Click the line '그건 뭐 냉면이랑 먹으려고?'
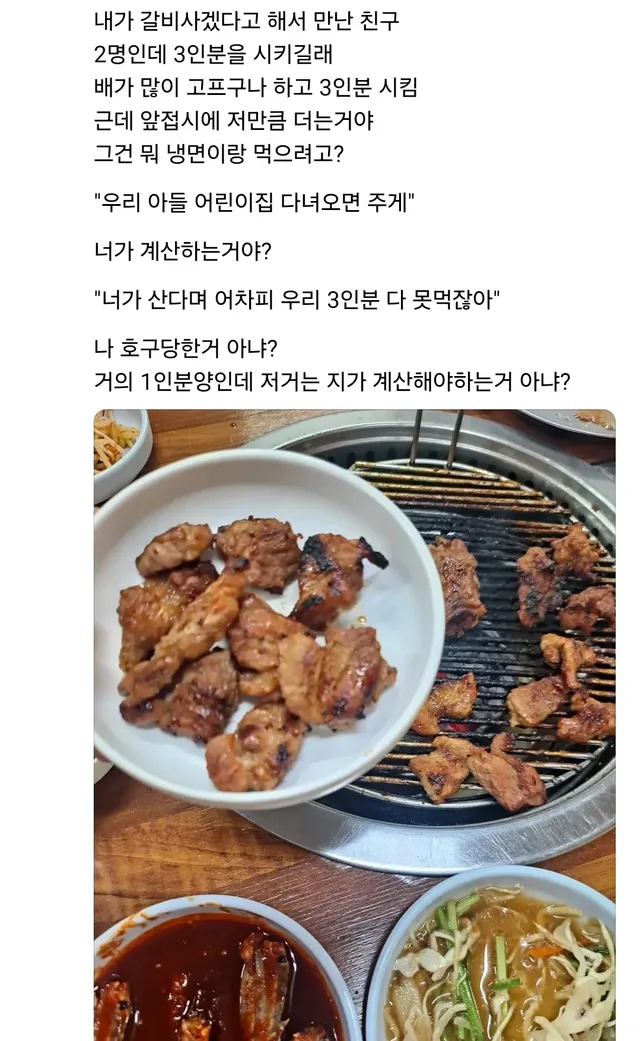 click(x=218, y=153)
